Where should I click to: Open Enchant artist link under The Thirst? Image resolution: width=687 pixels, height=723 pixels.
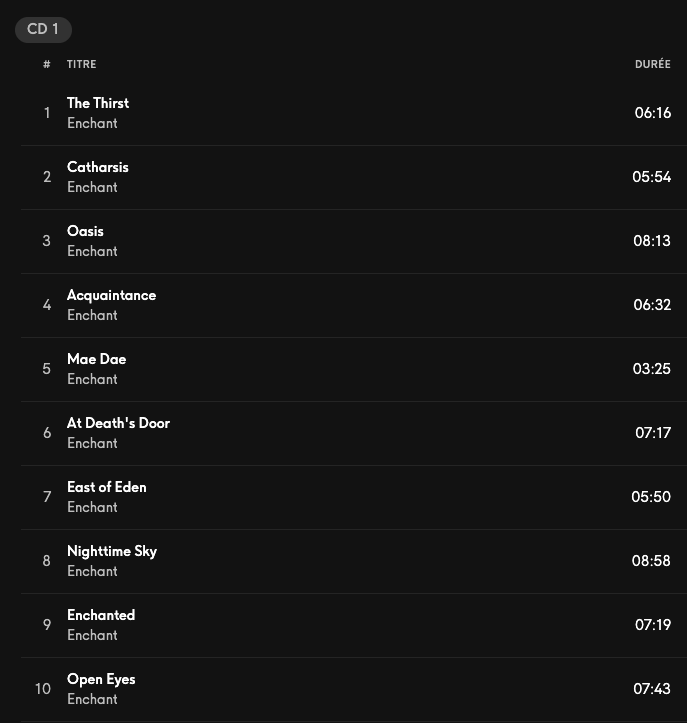tap(92, 123)
